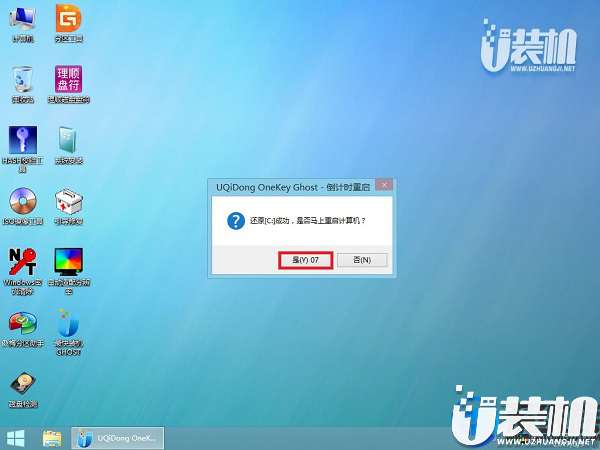Image resolution: width=600 pixels, height=450 pixels.
Task: Open the partition assistant pie-disk icon
Action: 23,328
